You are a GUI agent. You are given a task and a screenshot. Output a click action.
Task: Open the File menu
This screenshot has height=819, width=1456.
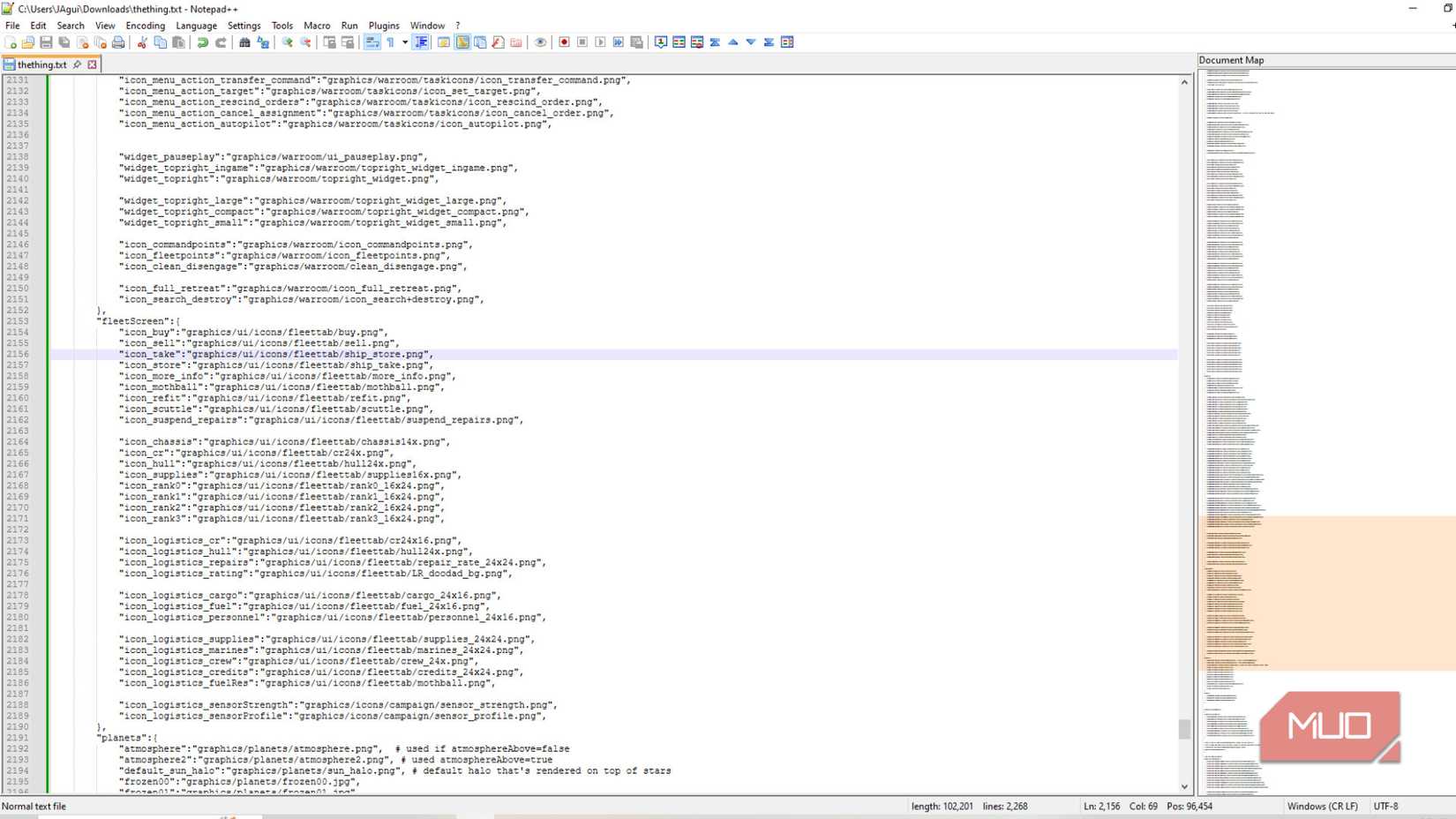12,26
